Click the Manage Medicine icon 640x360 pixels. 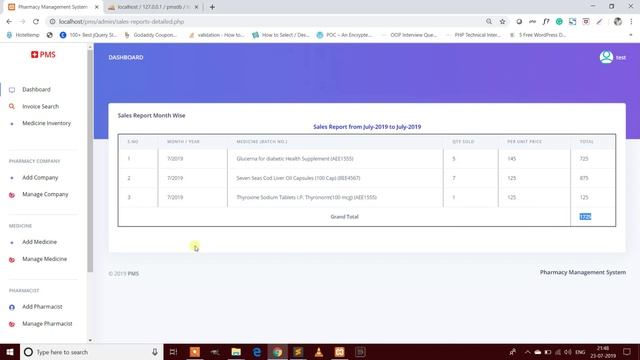point(12,260)
